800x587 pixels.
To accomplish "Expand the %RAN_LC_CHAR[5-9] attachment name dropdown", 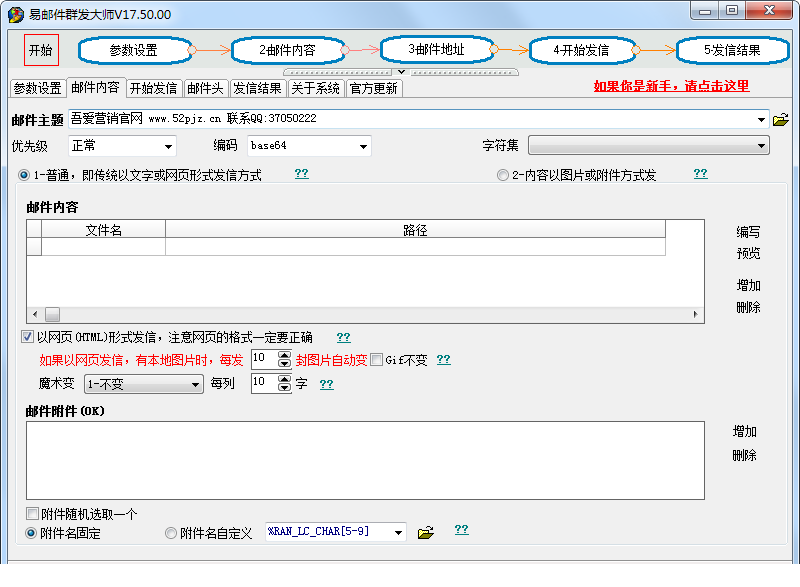I will point(398,533).
